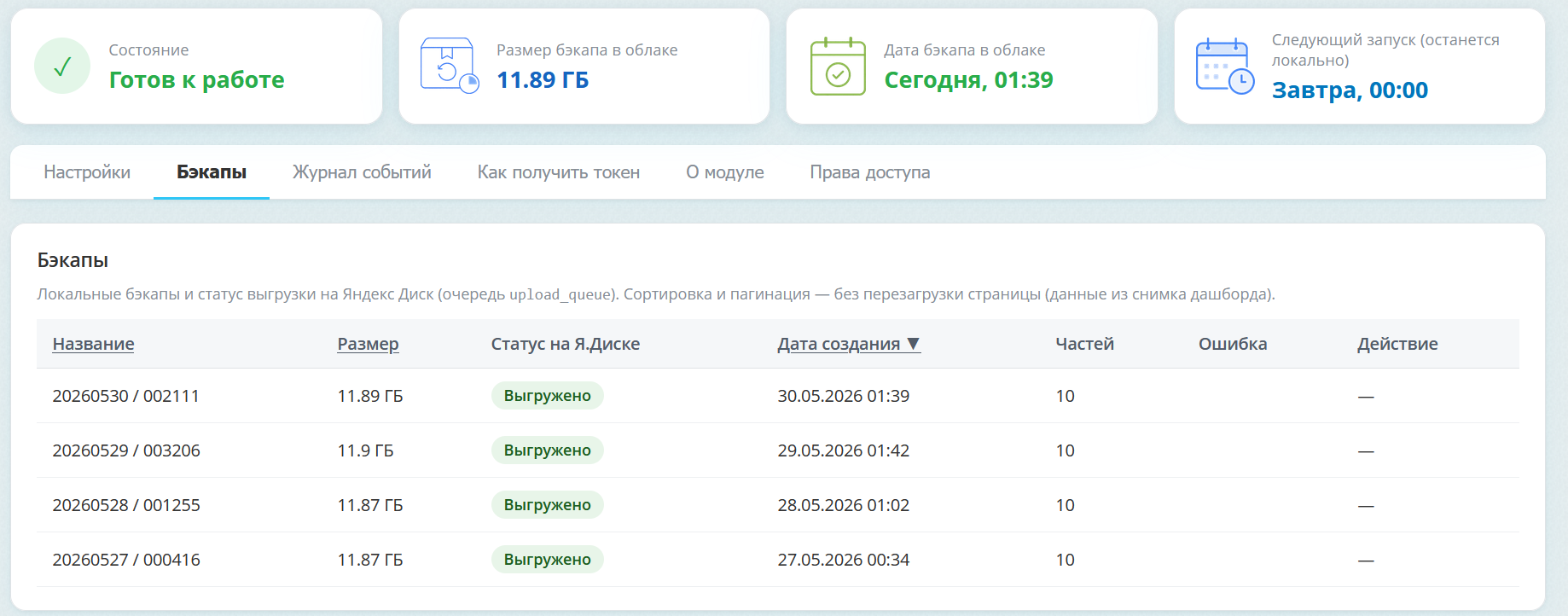Screen dimensions: 1568x616
Task: Select backup name 20260529 / 003206
Action: [126, 450]
